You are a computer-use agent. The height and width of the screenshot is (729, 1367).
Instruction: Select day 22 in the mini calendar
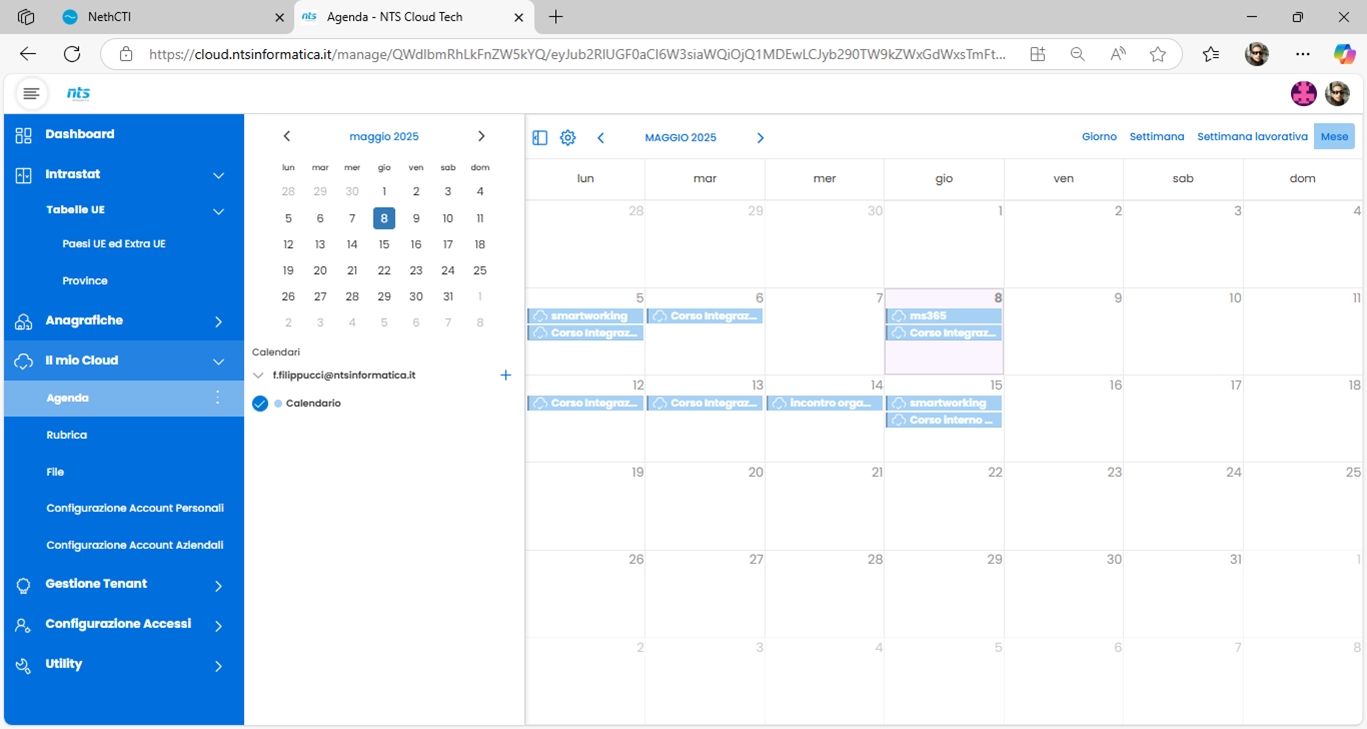pyautogui.click(x=384, y=270)
